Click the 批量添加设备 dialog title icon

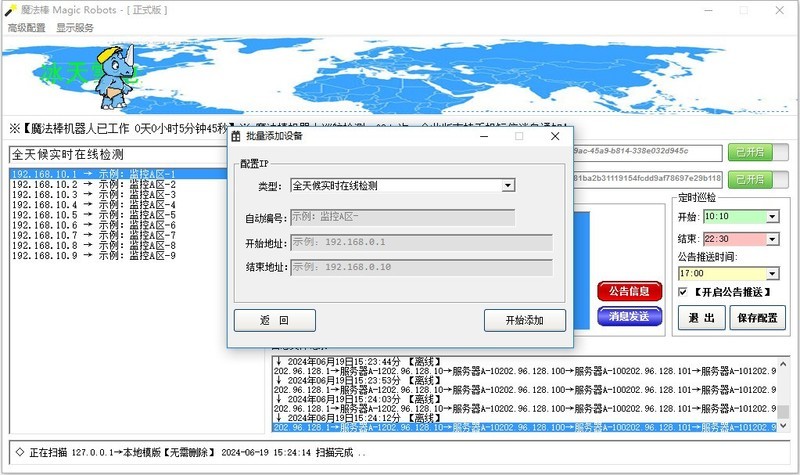[236, 136]
